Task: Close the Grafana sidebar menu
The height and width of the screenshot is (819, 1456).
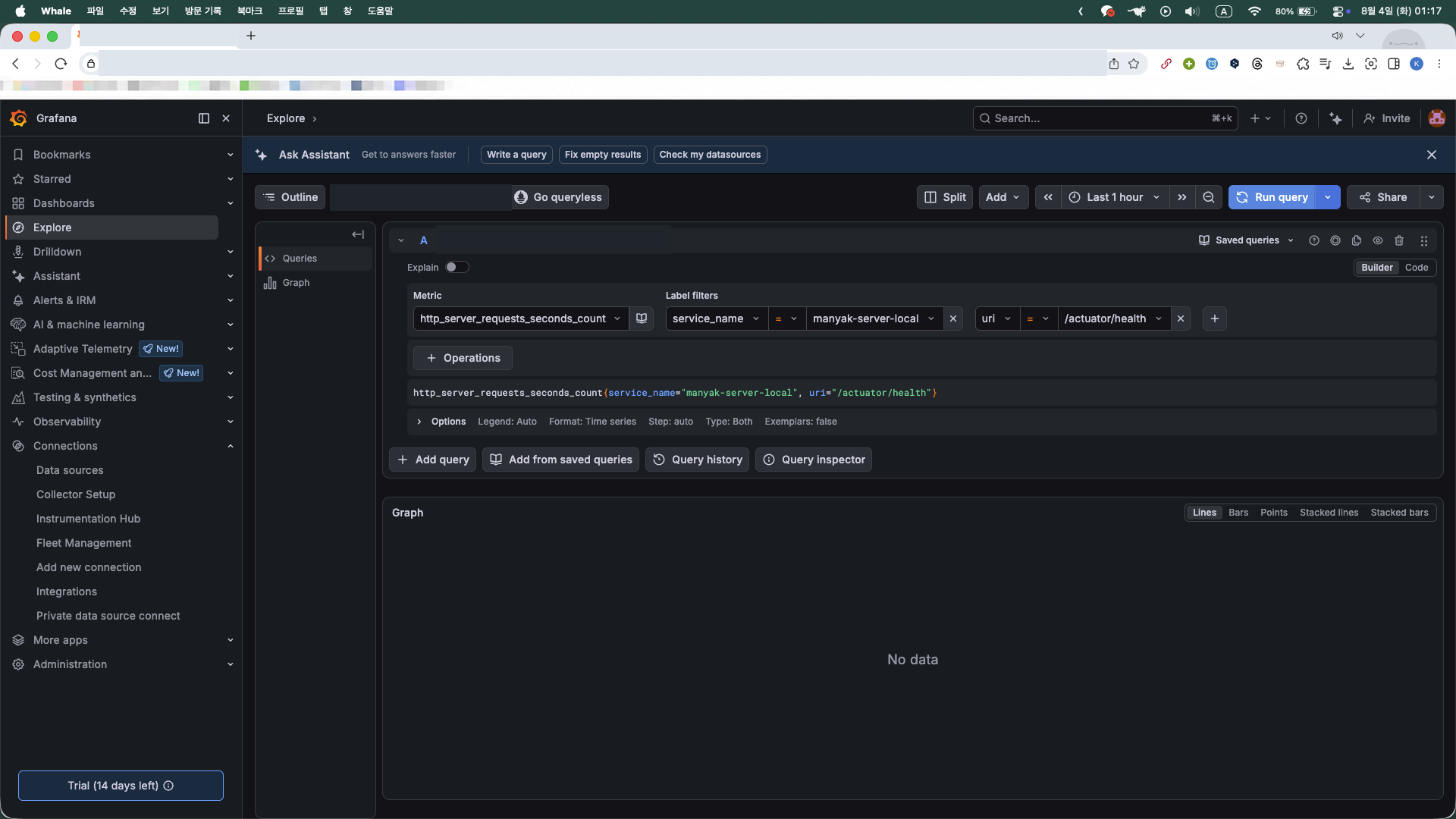Action: 226,118
